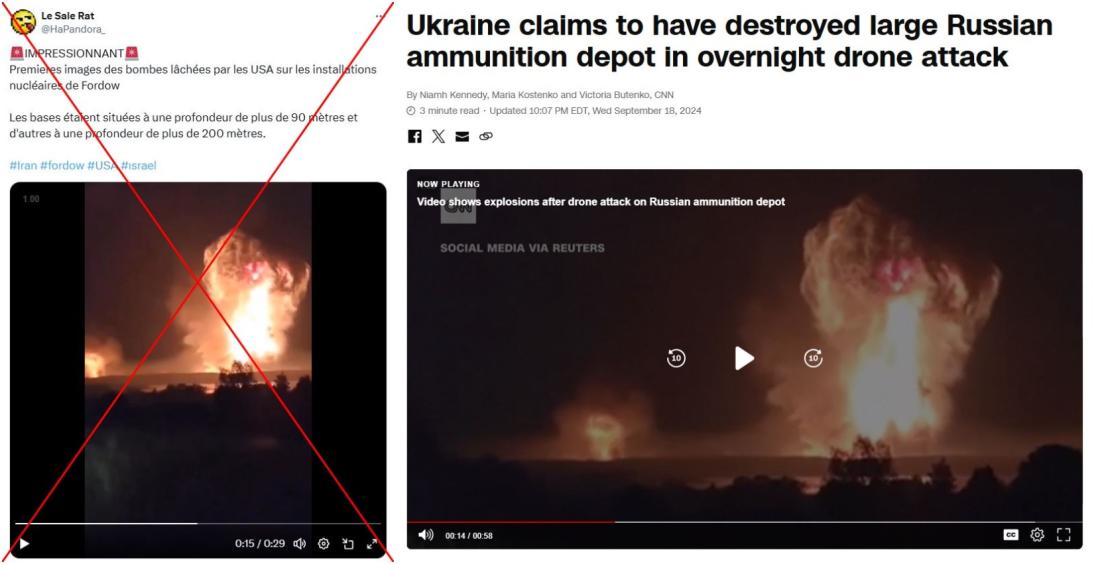
Task: Copy article link icon
Action: coord(485,136)
